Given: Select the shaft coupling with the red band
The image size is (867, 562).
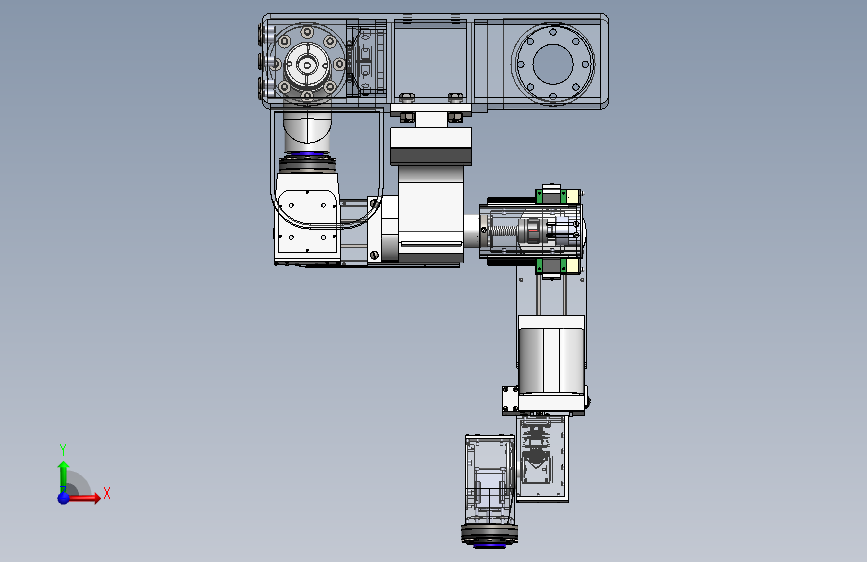Looking at the screenshot, I should 532,231.
